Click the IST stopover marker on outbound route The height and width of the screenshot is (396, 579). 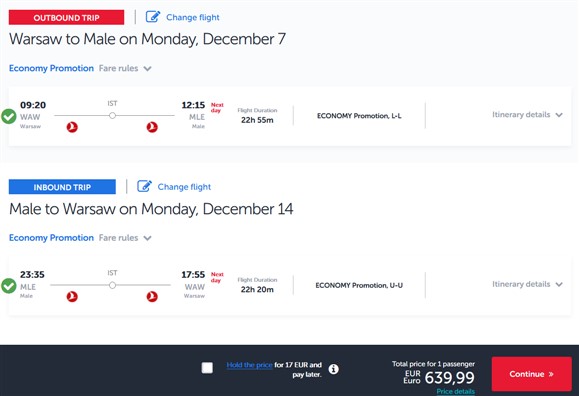[x=112, y=116]
